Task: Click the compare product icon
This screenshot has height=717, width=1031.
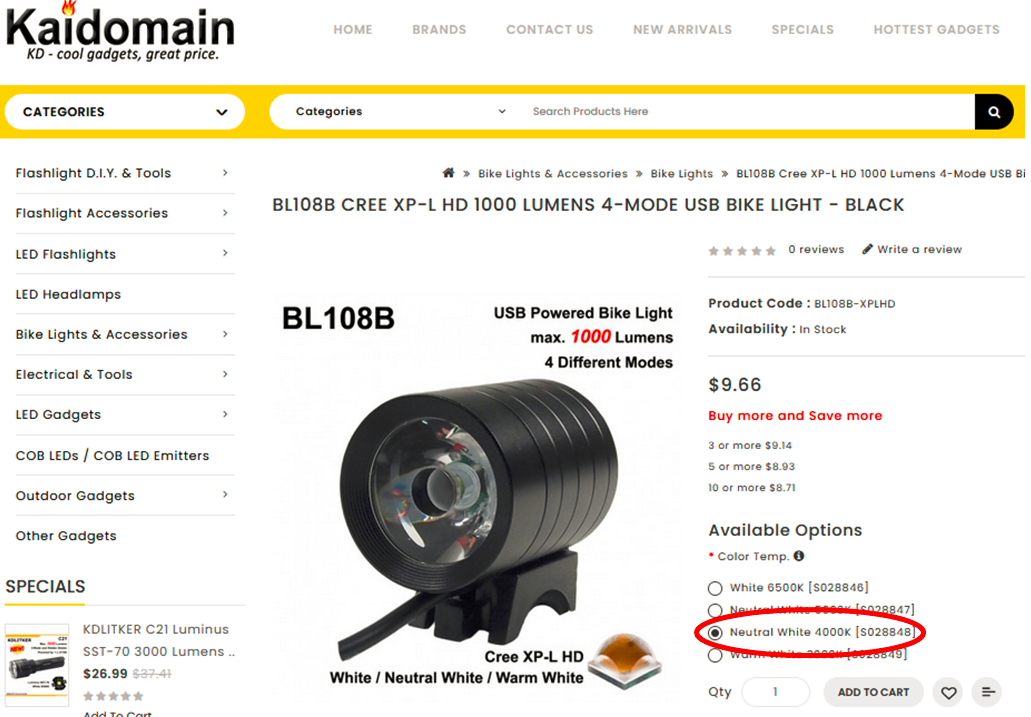Action: coord(987,692)
